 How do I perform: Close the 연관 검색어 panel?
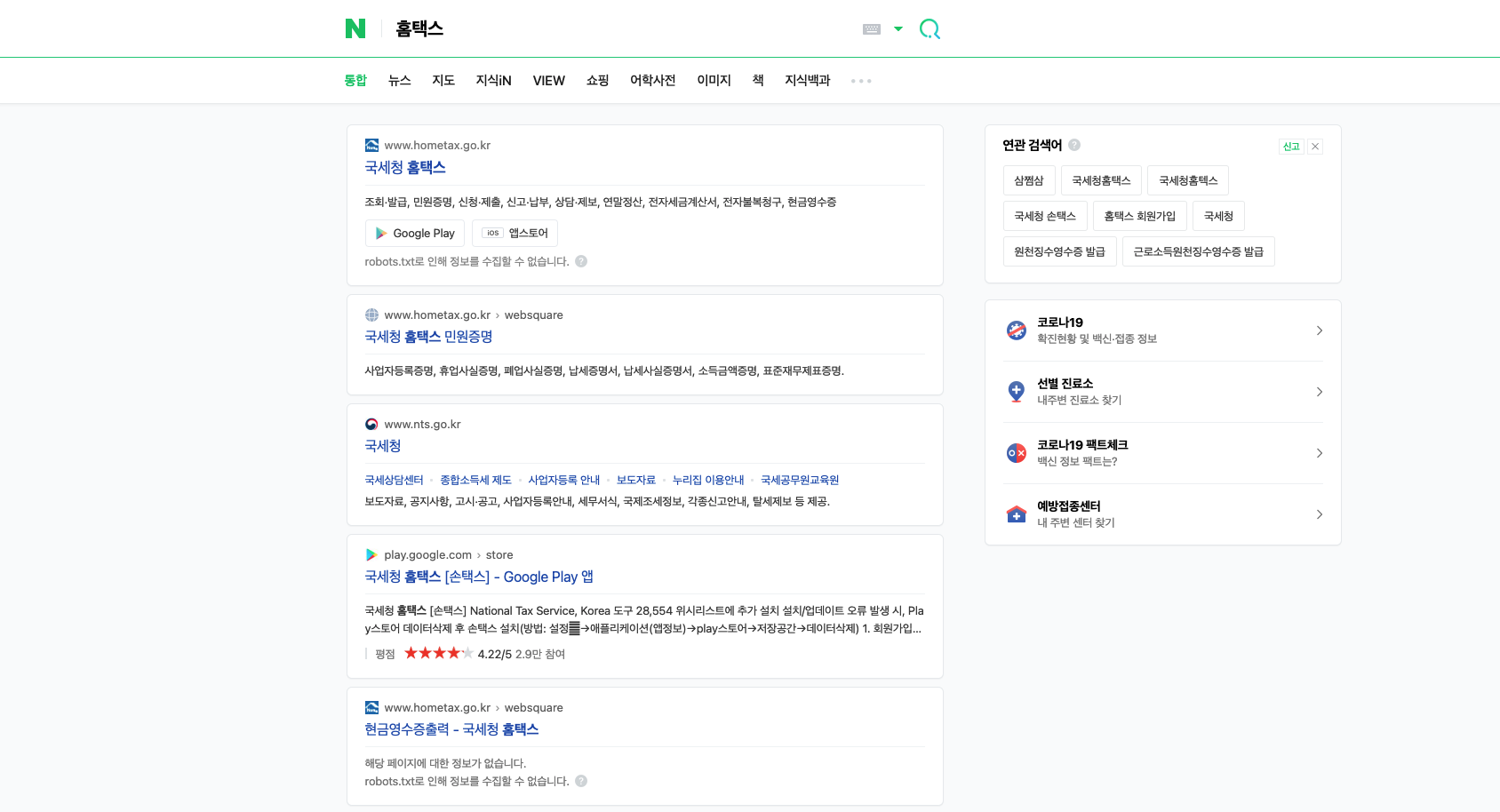click(1315, 147)
